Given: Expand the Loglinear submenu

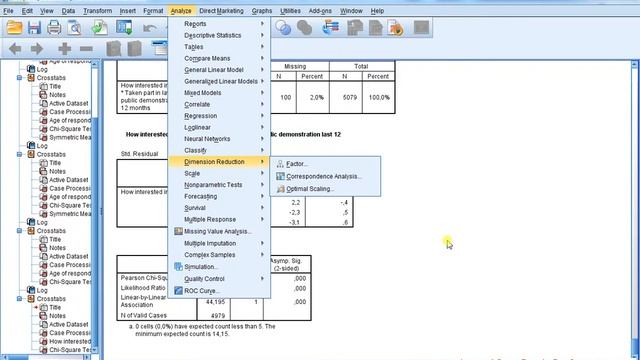Looking at the screenshot, I should [x=219, y=127].
